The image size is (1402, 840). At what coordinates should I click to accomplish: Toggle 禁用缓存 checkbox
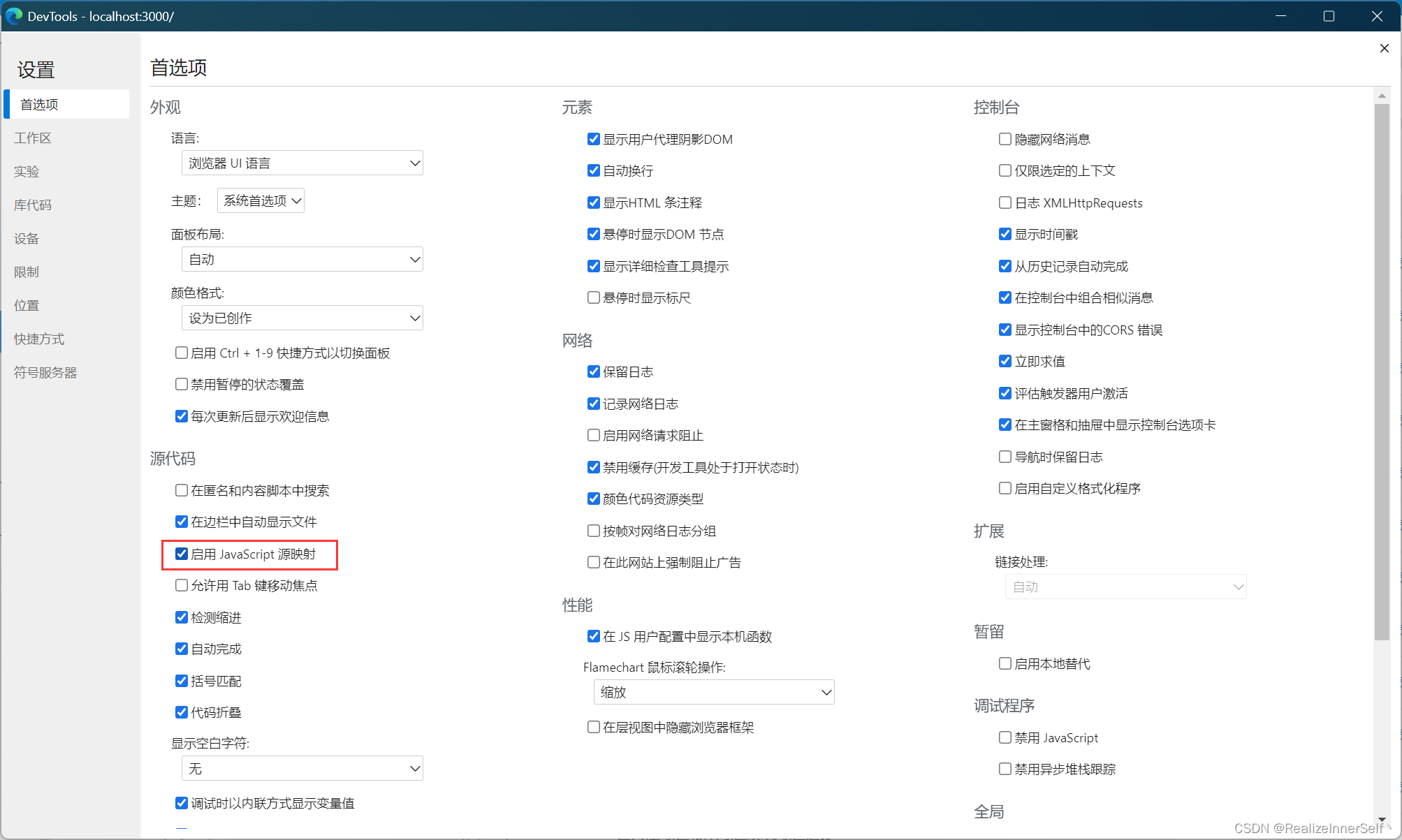point(594,467)
